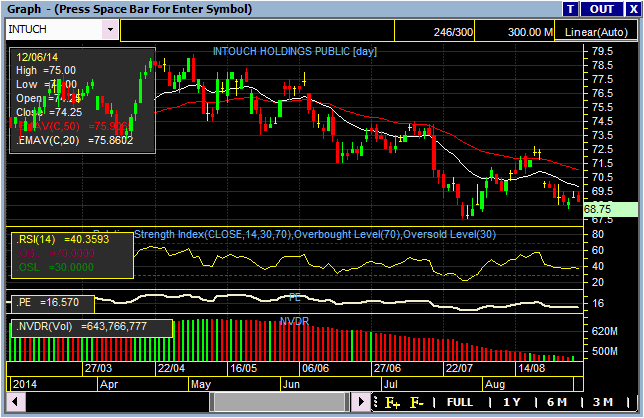
Task: Click the .PE =16.570 label
Action: 47,303
